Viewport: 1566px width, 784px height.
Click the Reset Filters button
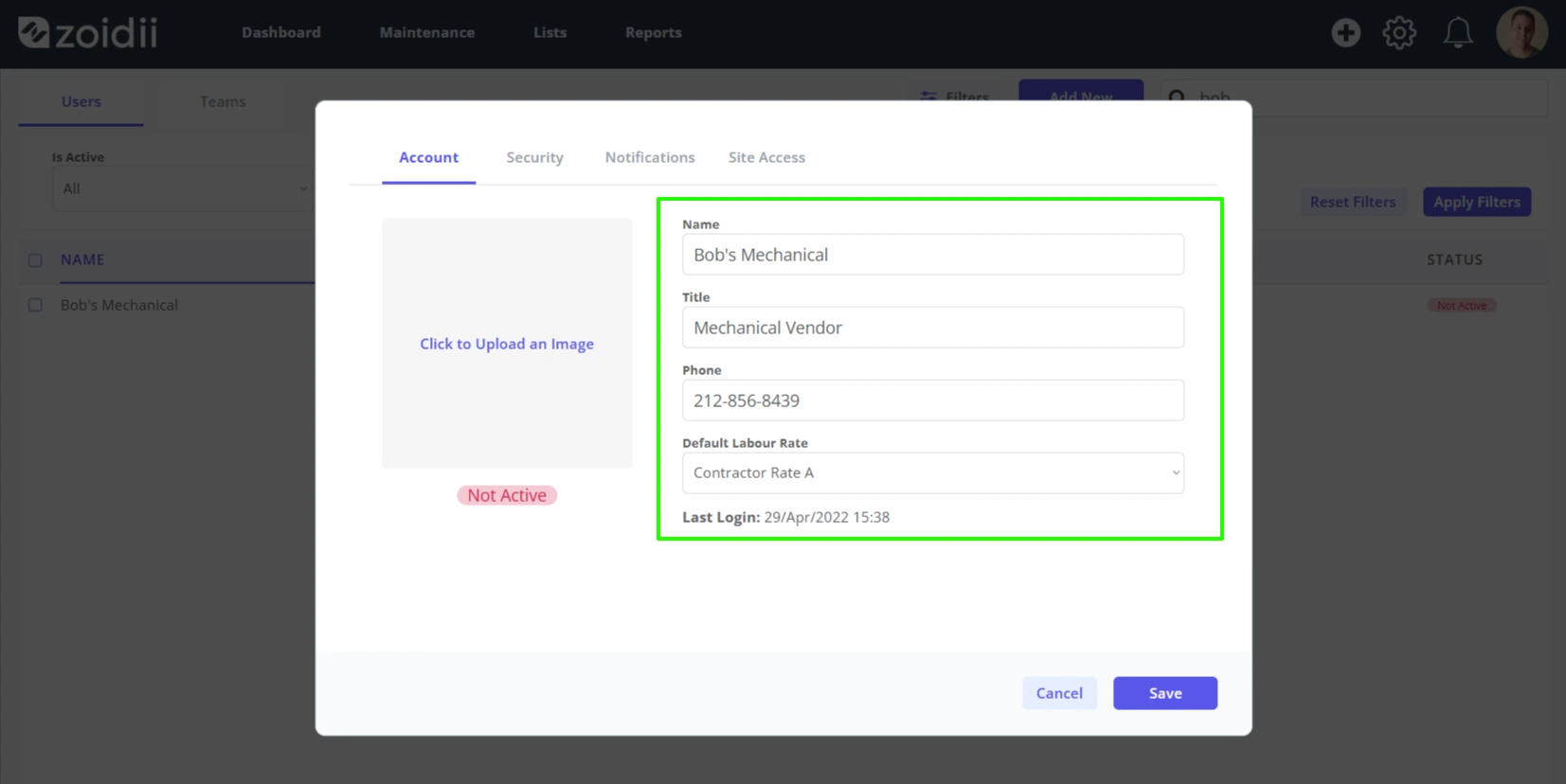point(1353,202)
